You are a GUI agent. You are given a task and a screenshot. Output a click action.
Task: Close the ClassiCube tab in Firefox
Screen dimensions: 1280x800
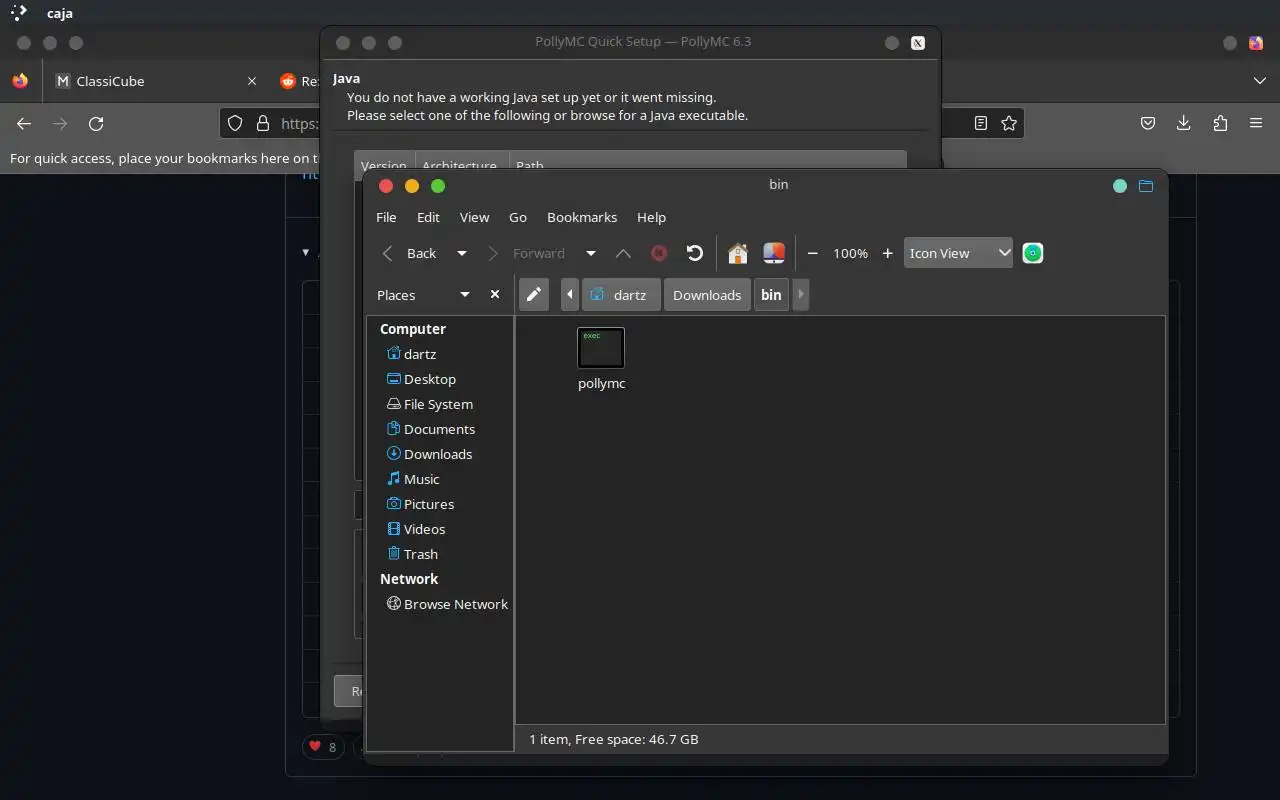coord(252,81)
